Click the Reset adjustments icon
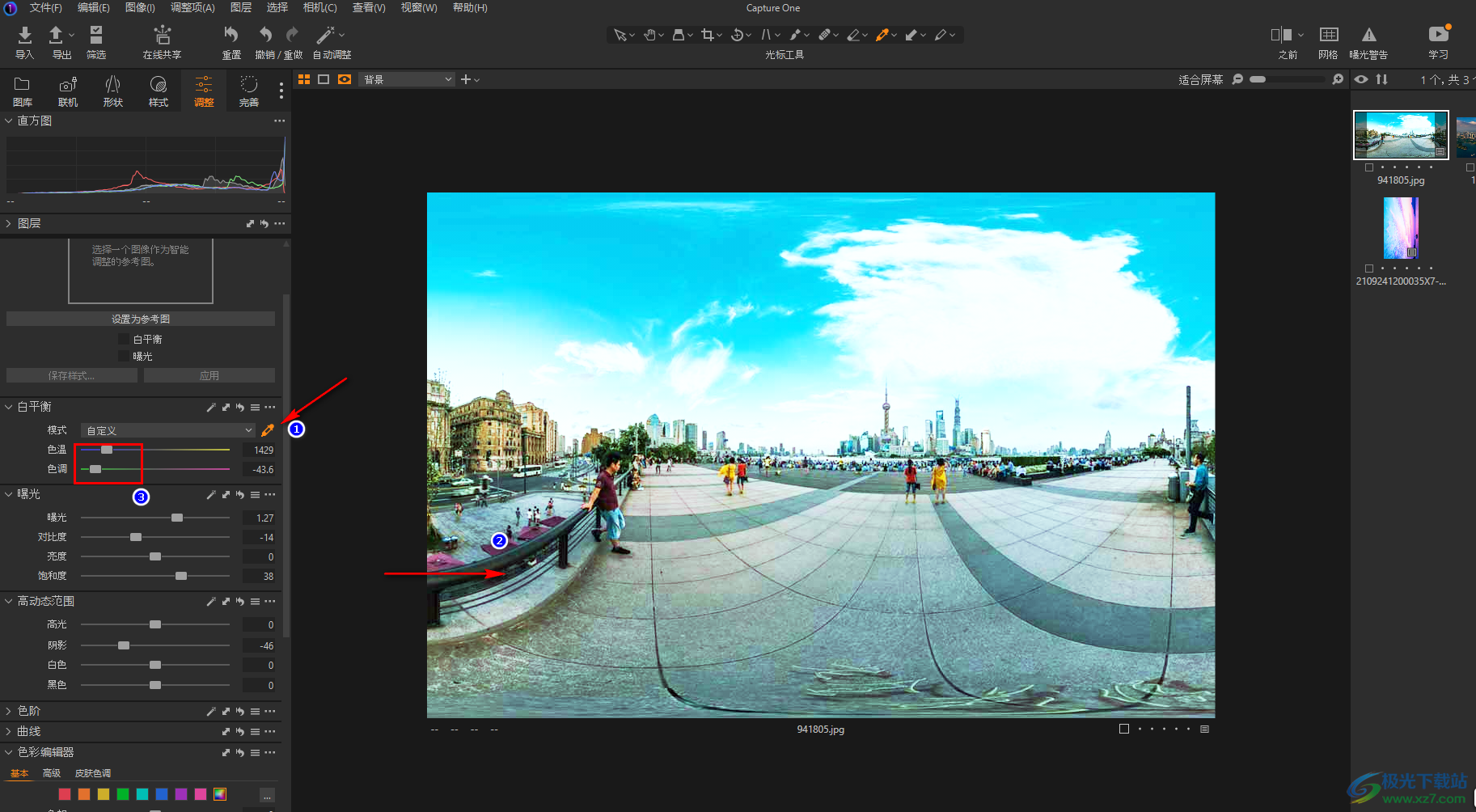 click(x=231, y=36)
